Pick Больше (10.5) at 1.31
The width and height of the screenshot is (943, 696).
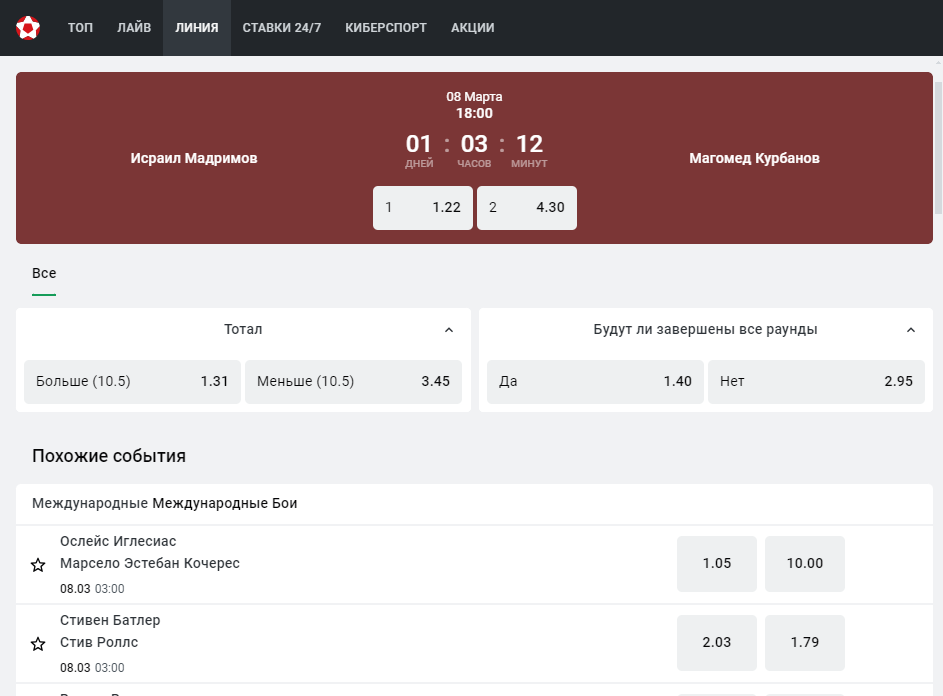click(132, 381)
